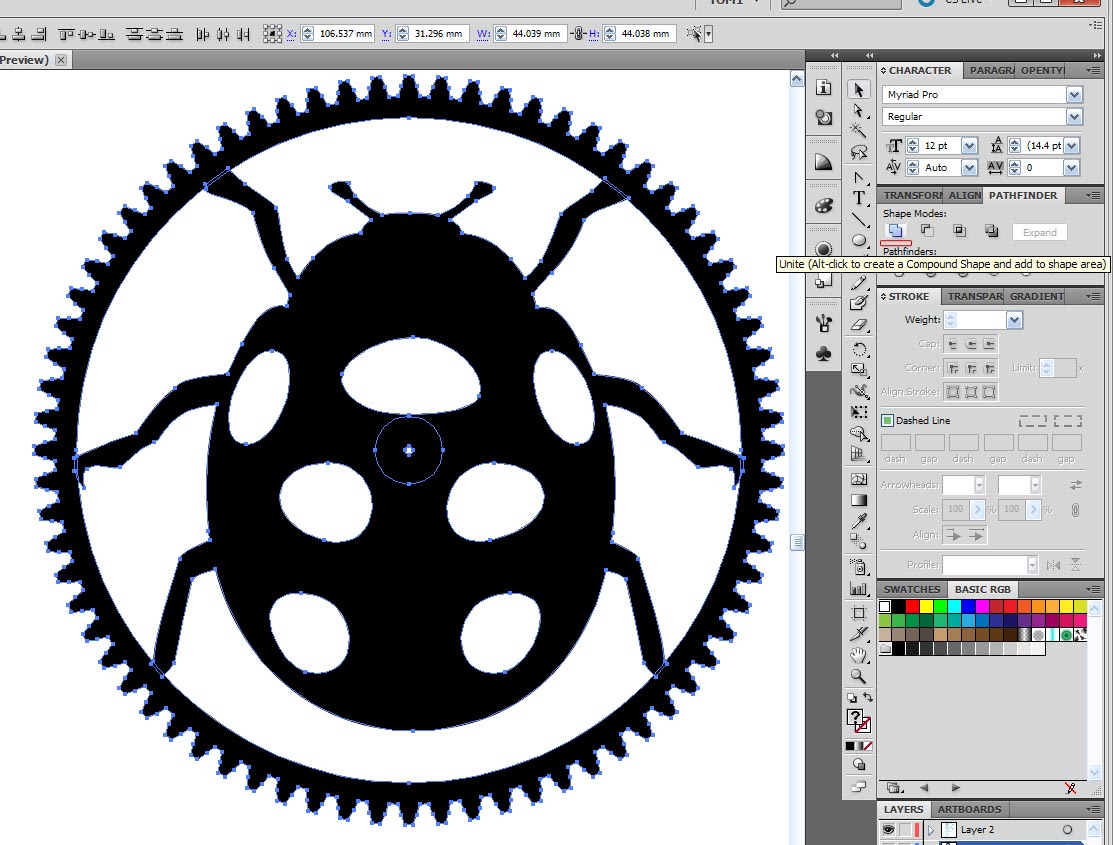Open the stroke Weight dropdown
Viewport: 1113px width, 845px height.
(1014, 320)
